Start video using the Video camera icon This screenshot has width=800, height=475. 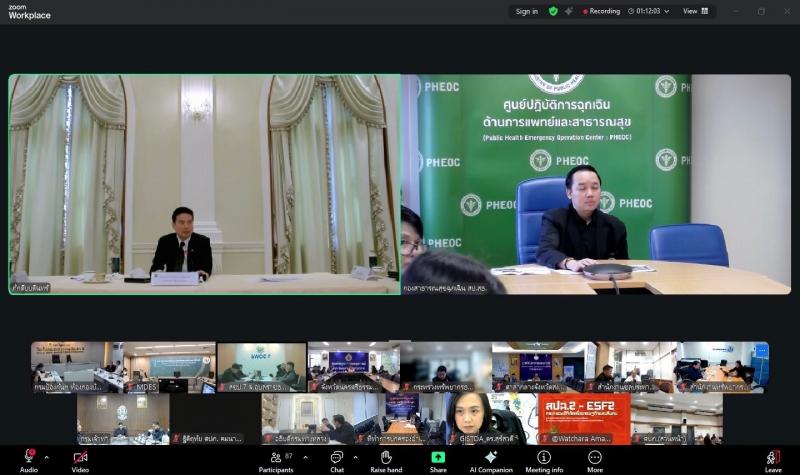point(80,457)
